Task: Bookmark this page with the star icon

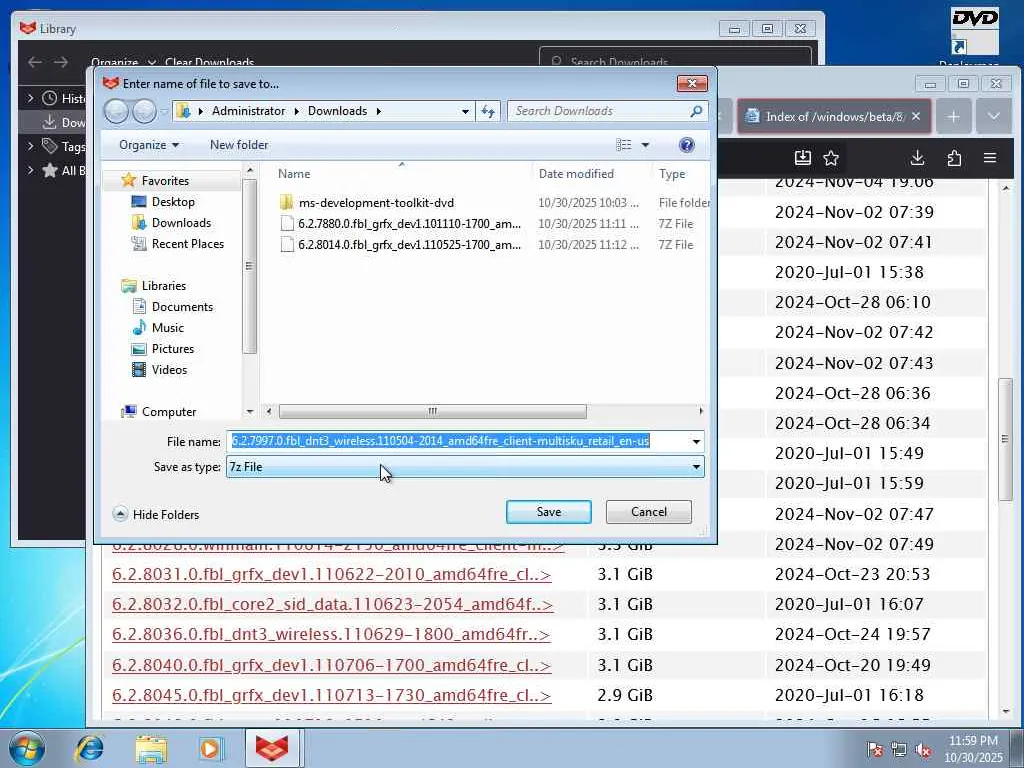Action: pos(831,157)
